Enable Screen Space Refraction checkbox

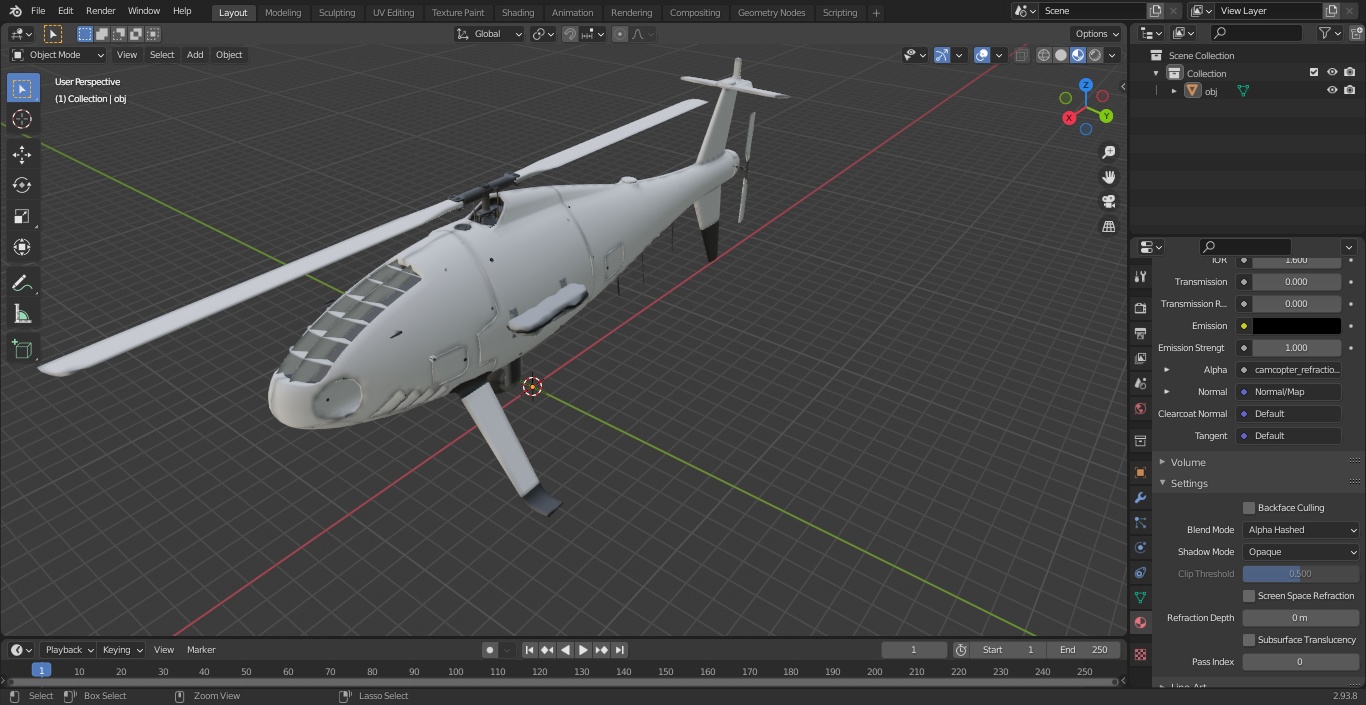click(x=1249, y=596)
